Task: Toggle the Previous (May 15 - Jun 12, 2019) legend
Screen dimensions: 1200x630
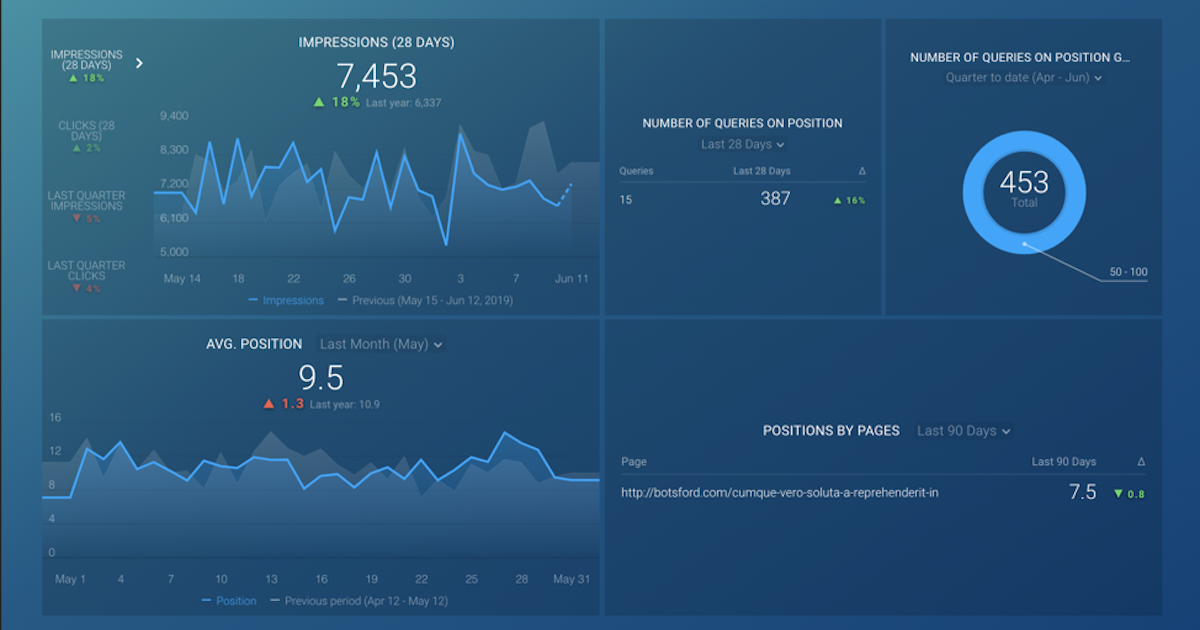Action: click(x=425, y=300)
